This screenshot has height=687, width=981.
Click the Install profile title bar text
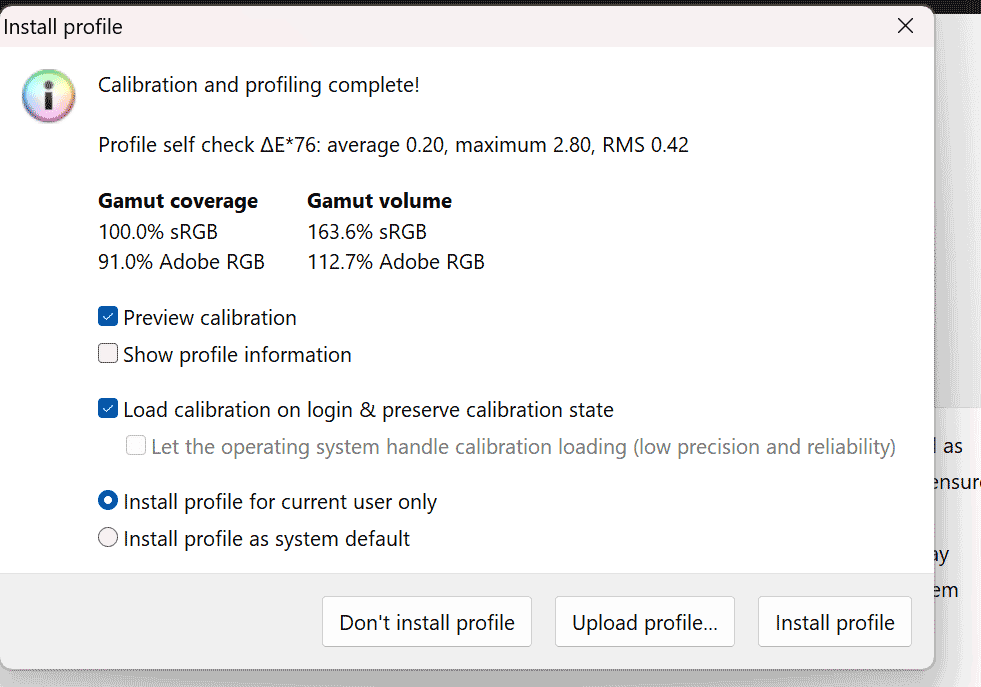click(64, 27)
